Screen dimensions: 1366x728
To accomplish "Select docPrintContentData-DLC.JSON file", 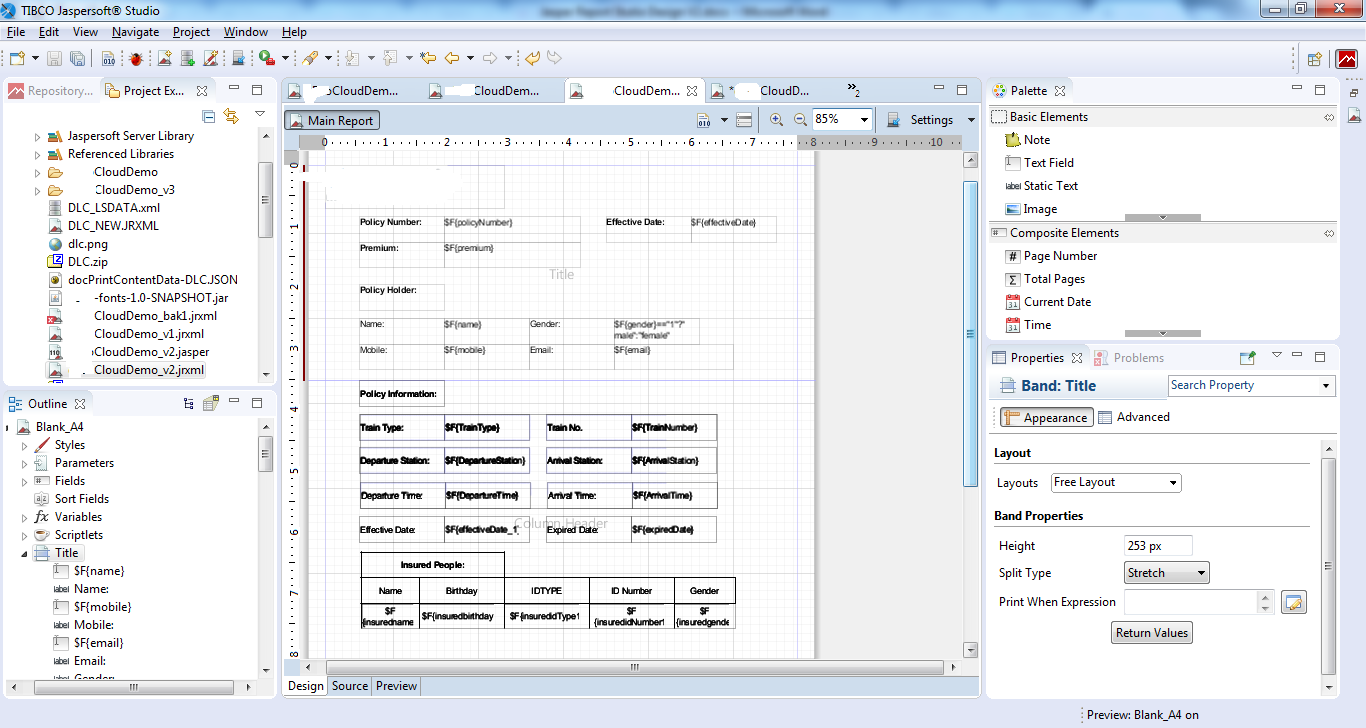I will (143, 280).
